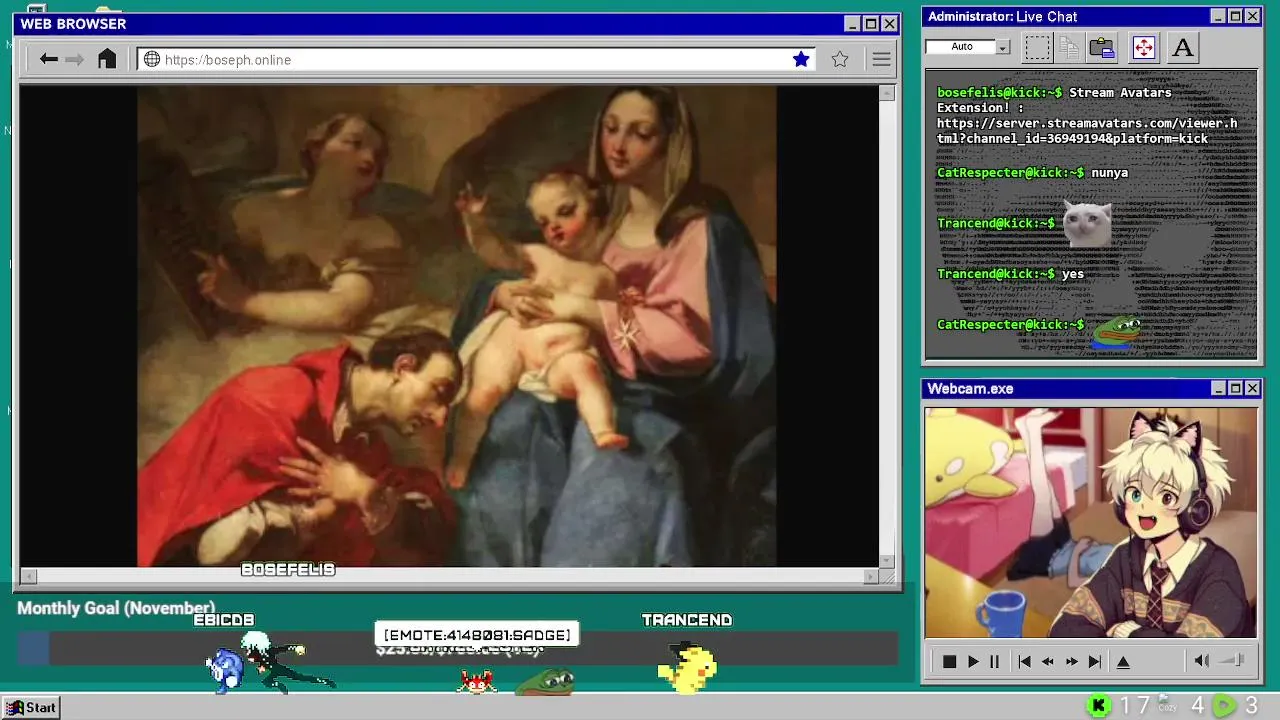
Task: Click the frog emote from CatRespecter
Action: (1115, 331)
